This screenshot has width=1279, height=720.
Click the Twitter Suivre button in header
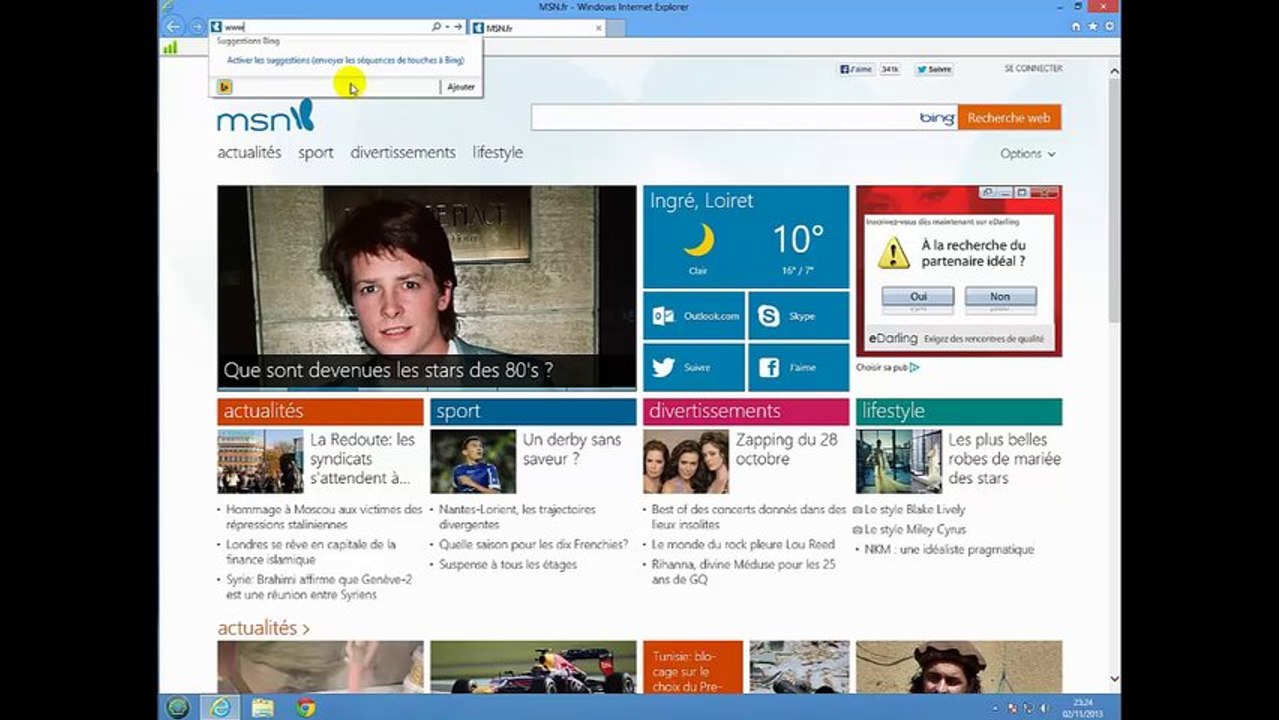[934, 69]
